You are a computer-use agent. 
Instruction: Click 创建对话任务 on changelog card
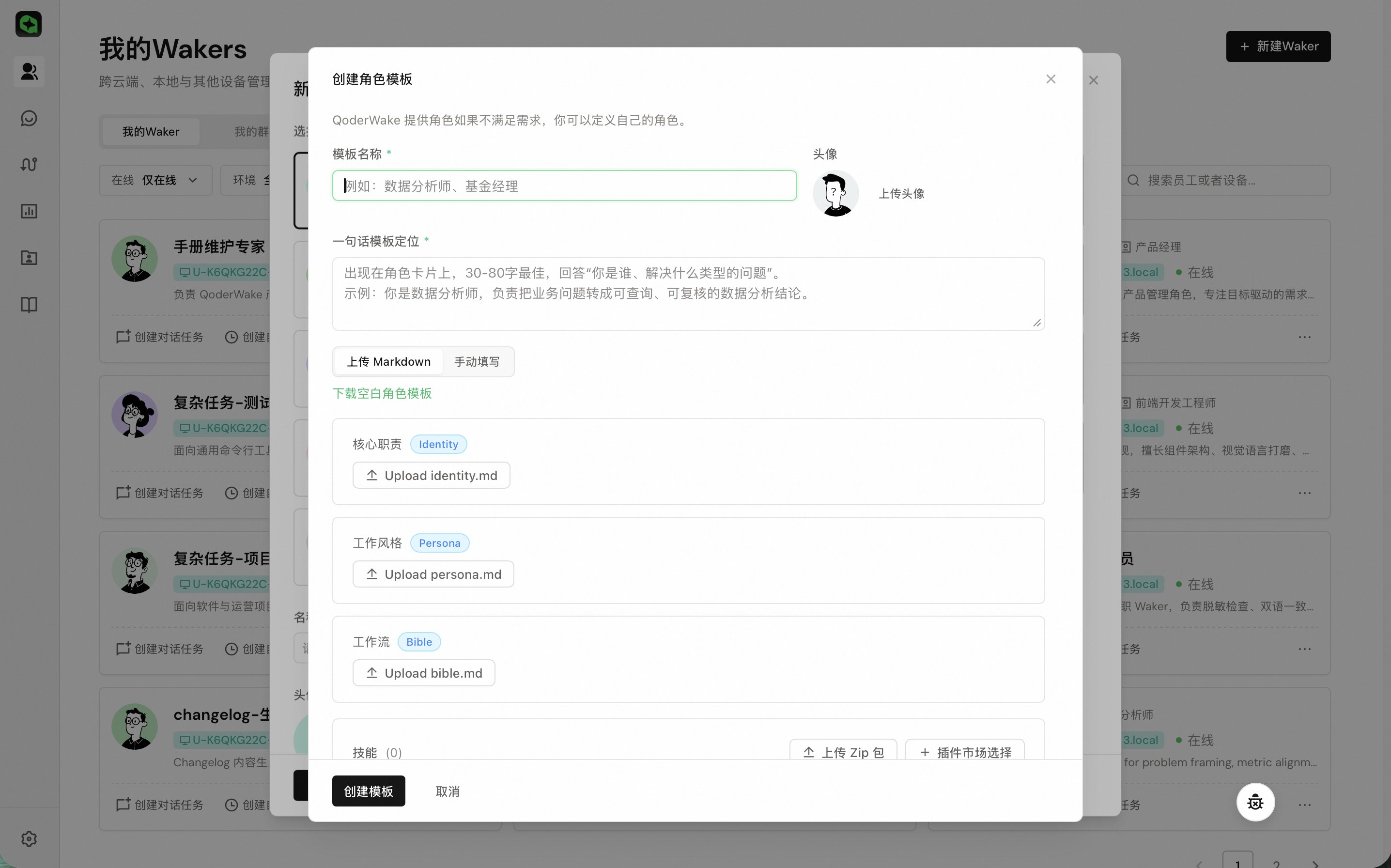tap(160, 805)
